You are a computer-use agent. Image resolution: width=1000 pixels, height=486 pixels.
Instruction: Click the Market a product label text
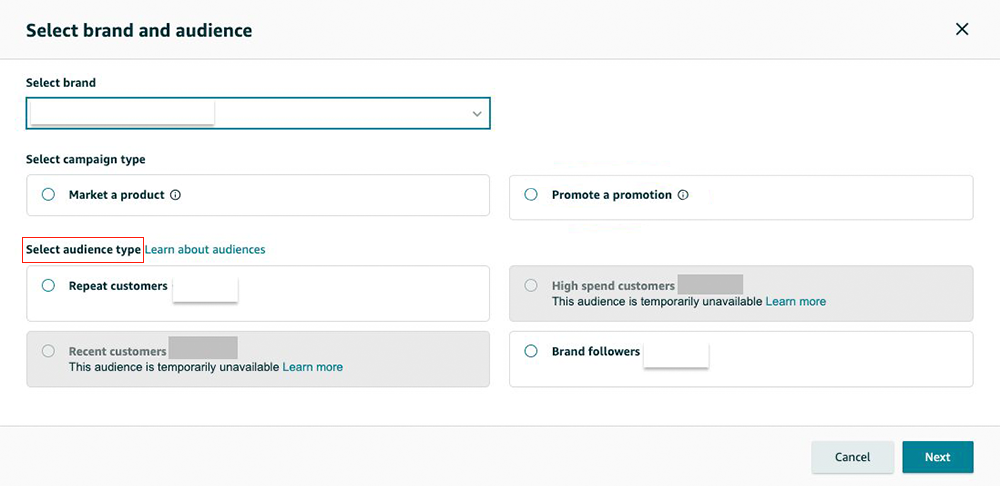[116, 195]
